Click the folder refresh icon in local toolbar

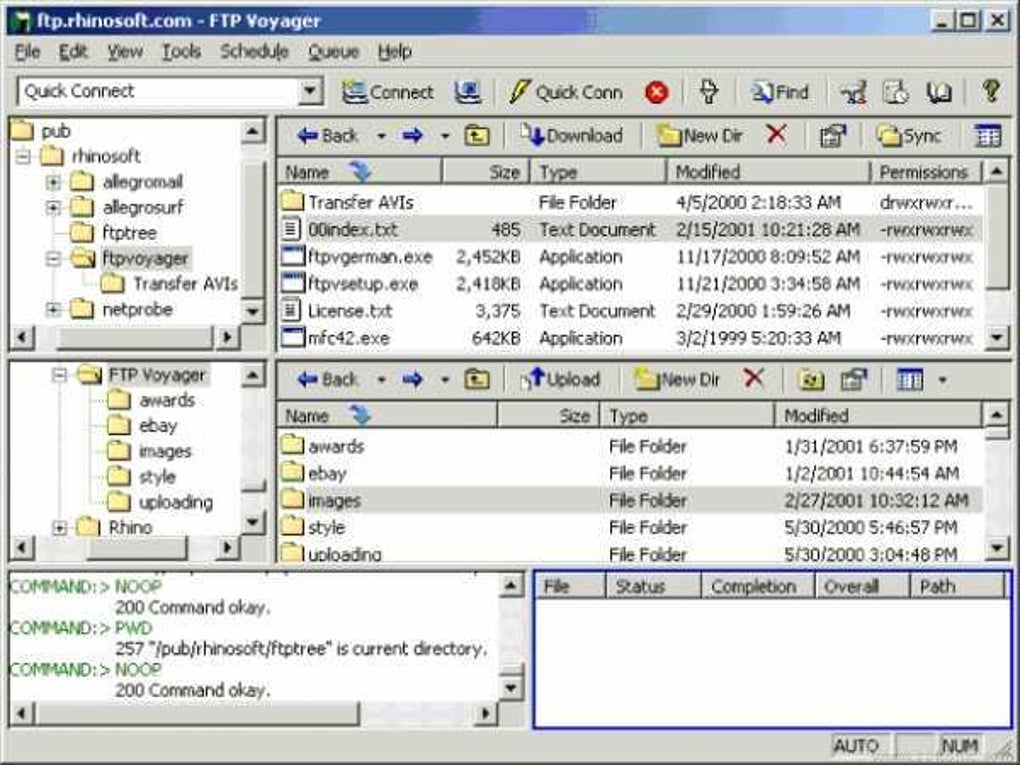(x=811, y=380)
